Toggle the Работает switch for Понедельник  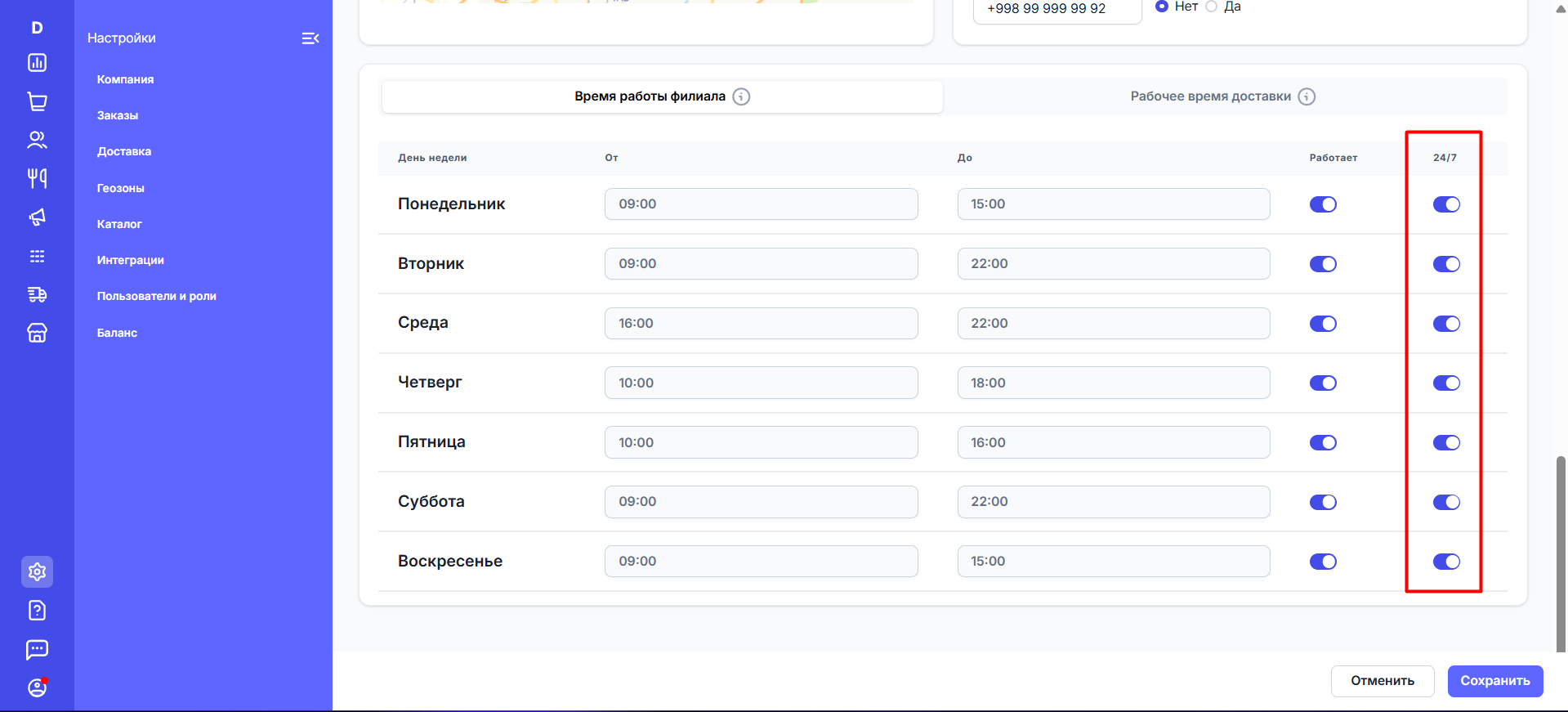point(1322,204)
